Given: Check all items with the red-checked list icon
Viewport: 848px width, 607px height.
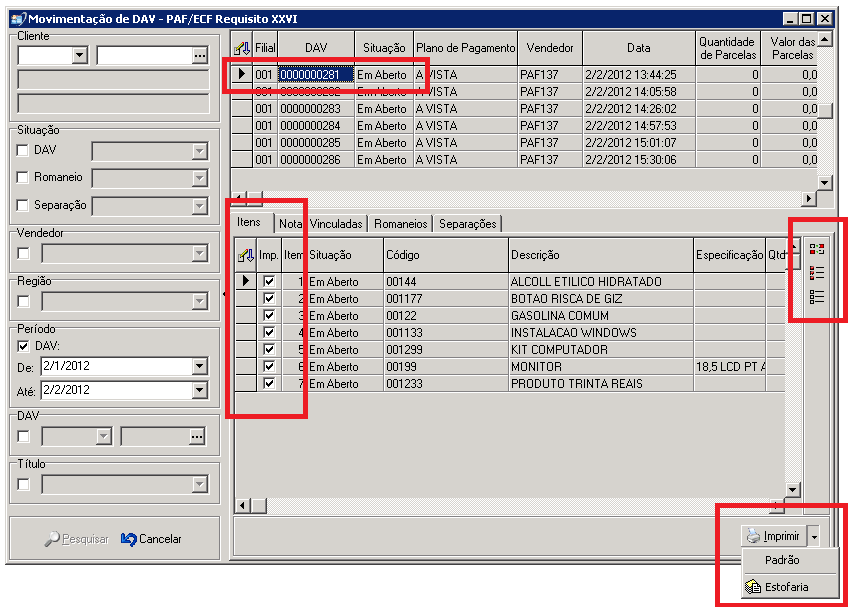Looking at the screenshot, I should (x=817, y=273).
